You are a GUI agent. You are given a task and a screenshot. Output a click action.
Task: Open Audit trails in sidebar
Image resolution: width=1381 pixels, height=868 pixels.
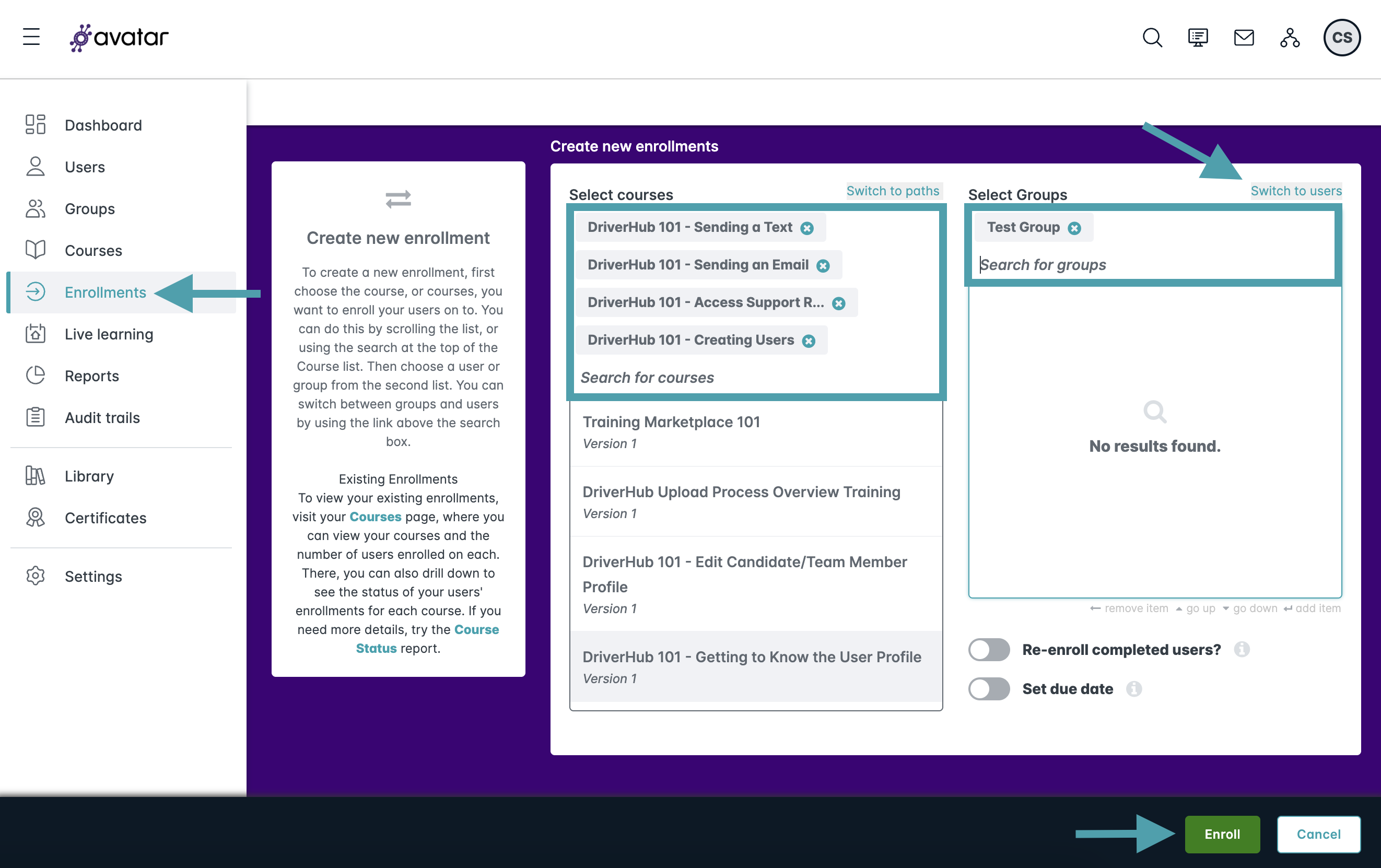click(102, 418)
